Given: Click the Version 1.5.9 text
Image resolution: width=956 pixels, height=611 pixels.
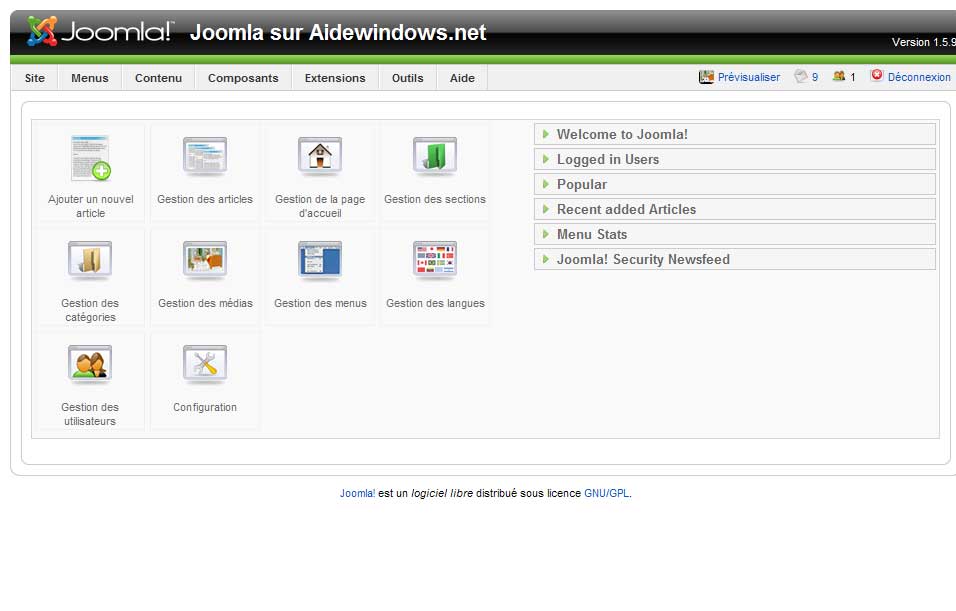Looking at the screenshot, I should tap(924, 42).
